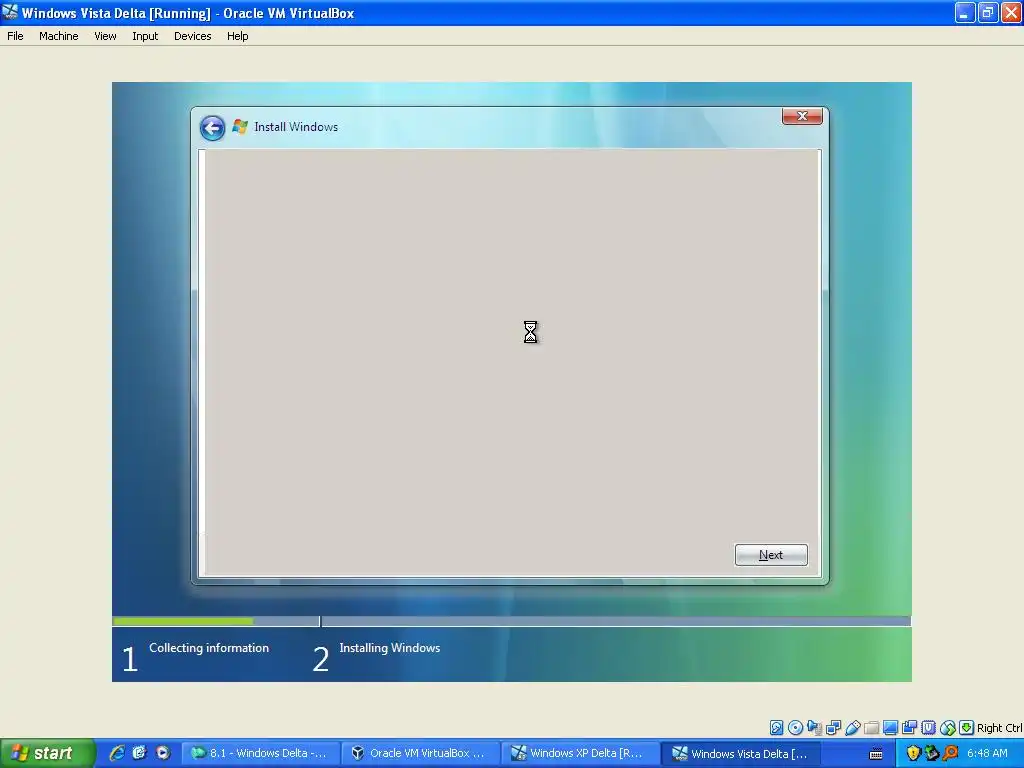Open the Input menu
The width and height of the screenshot is (1024, 768).
tap(145, 36)
